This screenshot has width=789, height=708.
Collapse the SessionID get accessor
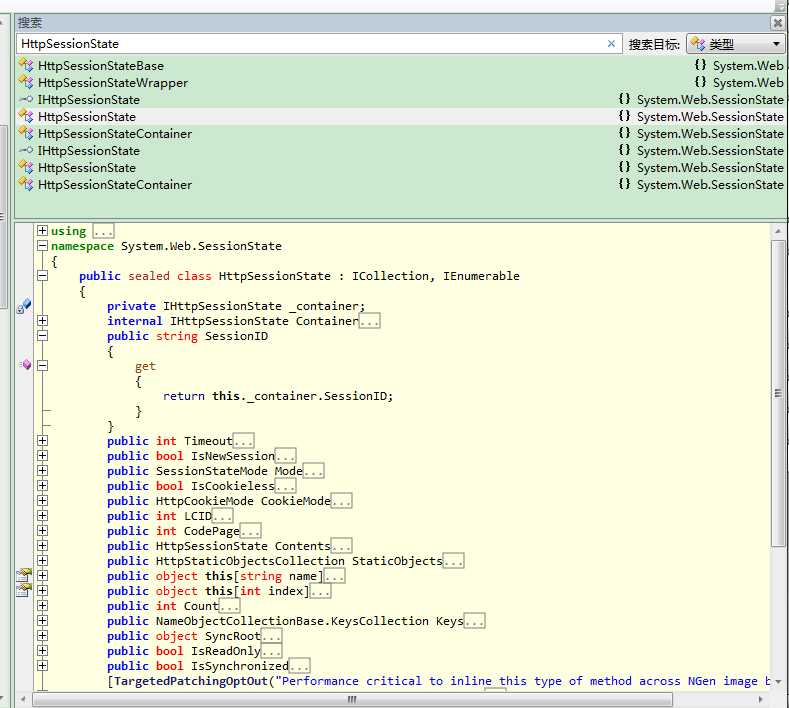coord(42,366)
